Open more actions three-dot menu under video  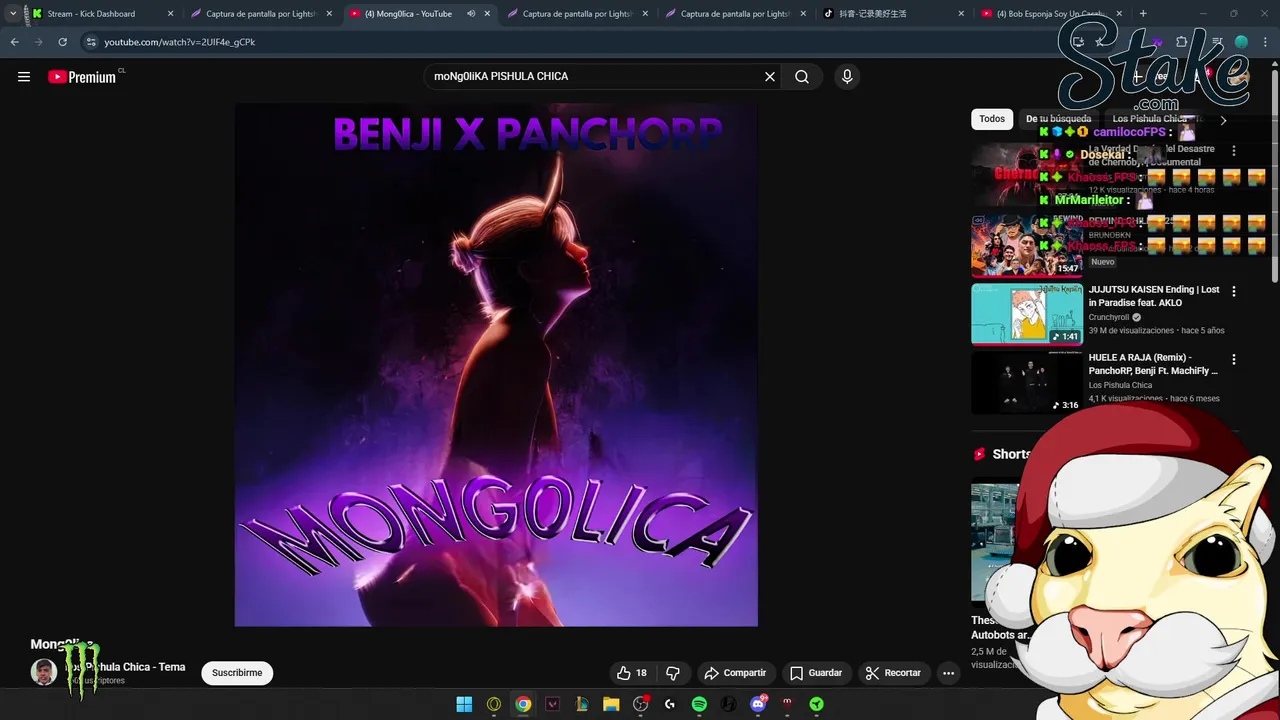948,673
